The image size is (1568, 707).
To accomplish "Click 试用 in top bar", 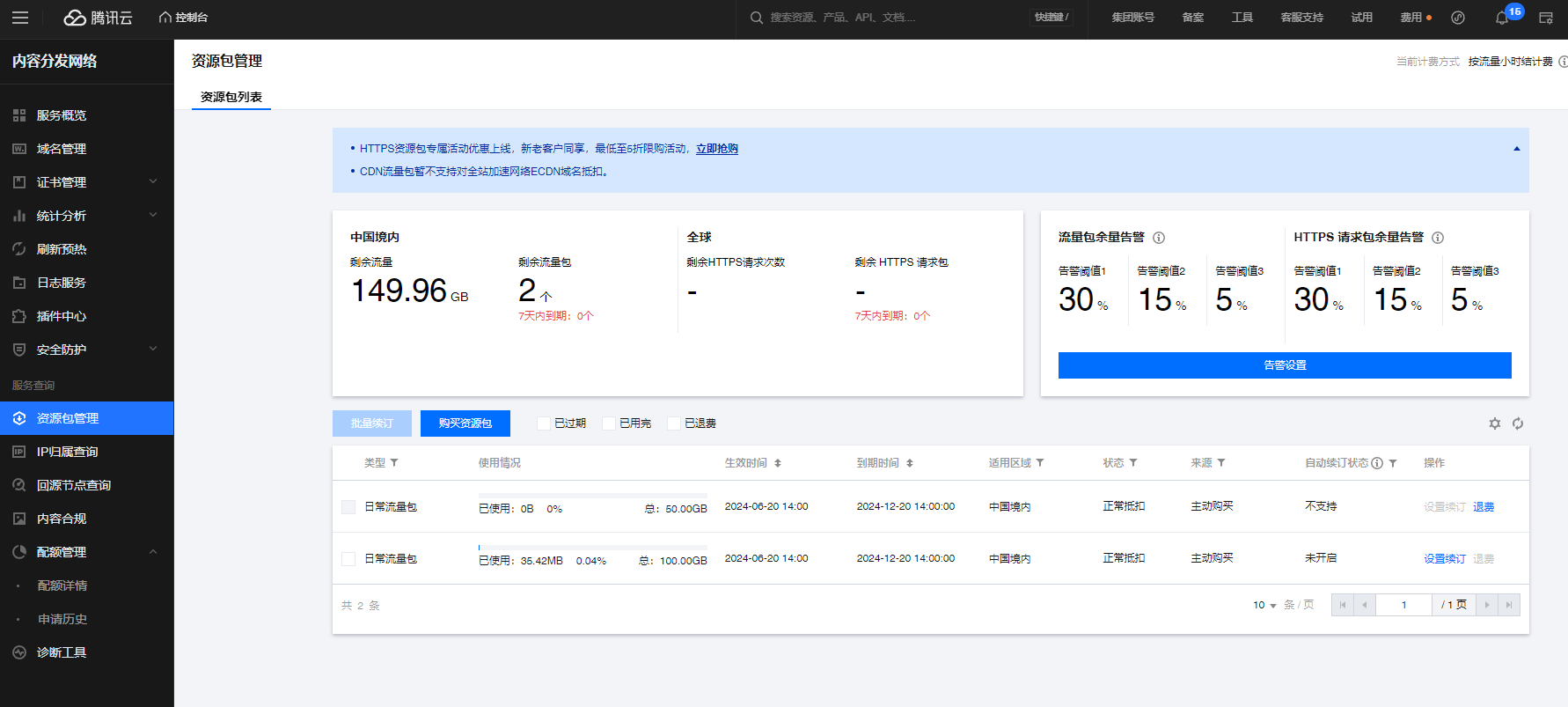I will click(1362, 18).
